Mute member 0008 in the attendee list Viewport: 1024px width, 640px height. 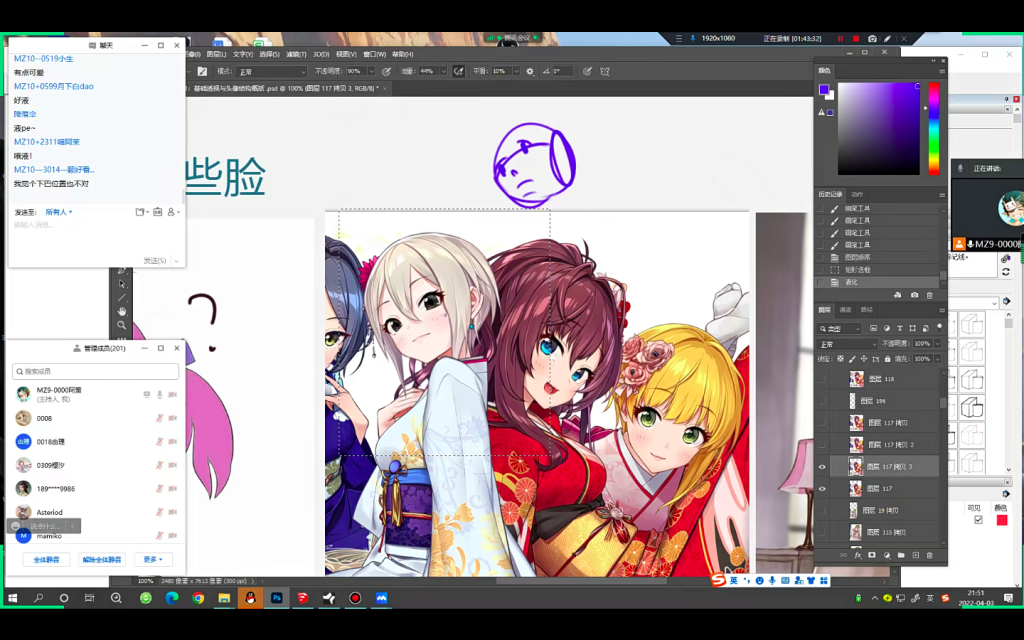point(160,419)
